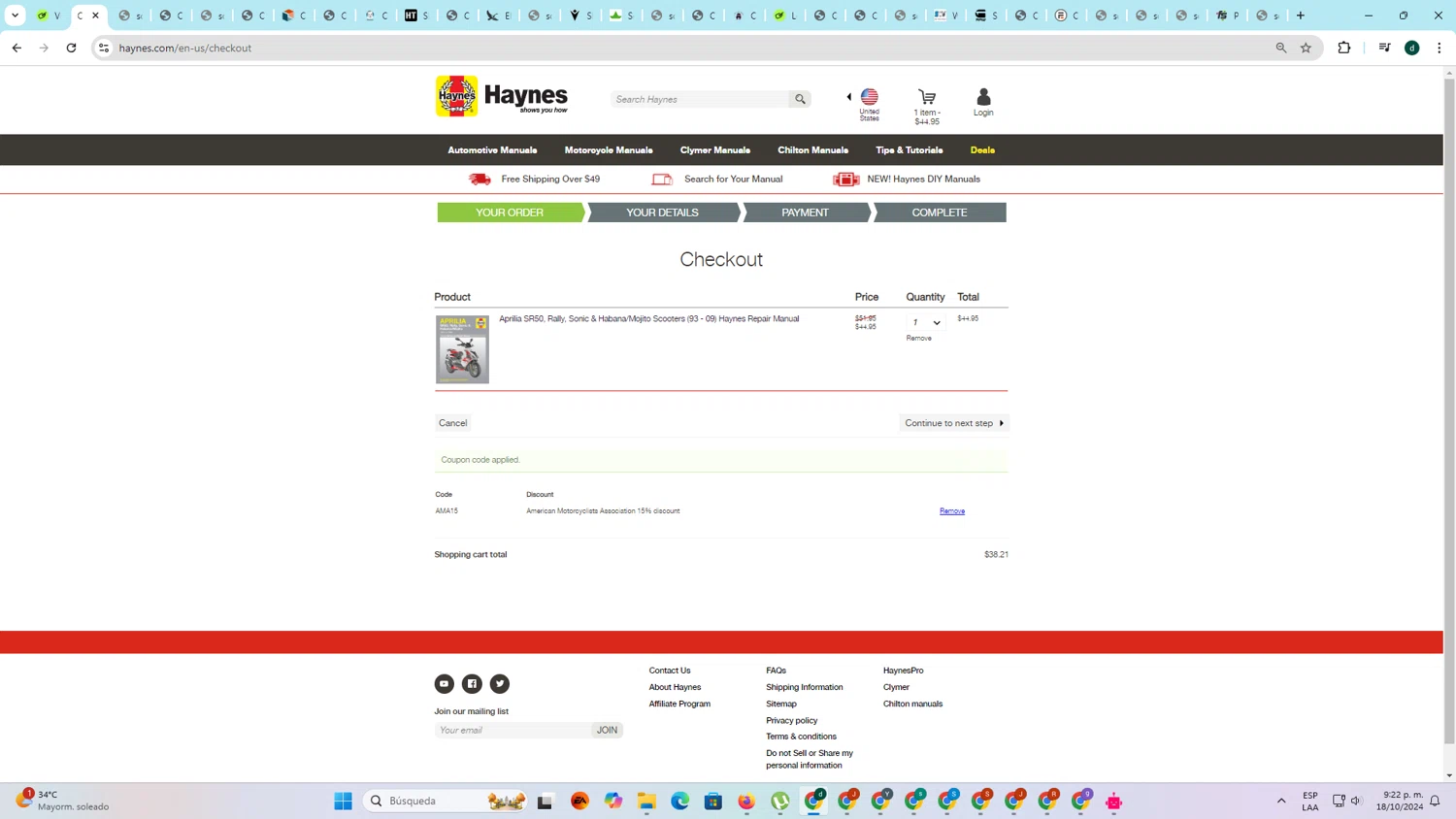Open Automotive Manuals menu
This screenshot has height=819, width=1456.
[x=492, y=150]
